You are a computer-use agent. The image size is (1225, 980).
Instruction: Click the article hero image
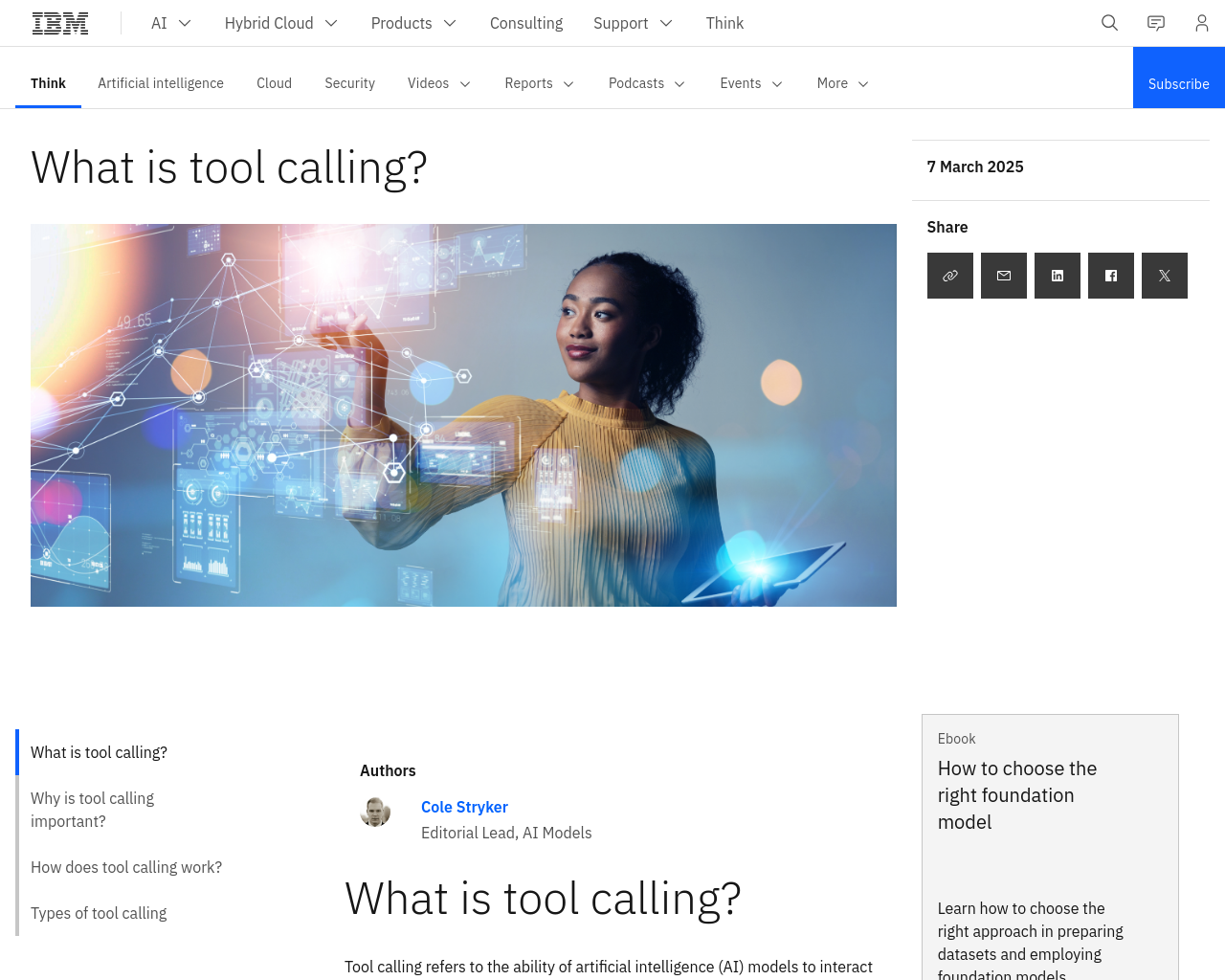[x=463, y=415]
